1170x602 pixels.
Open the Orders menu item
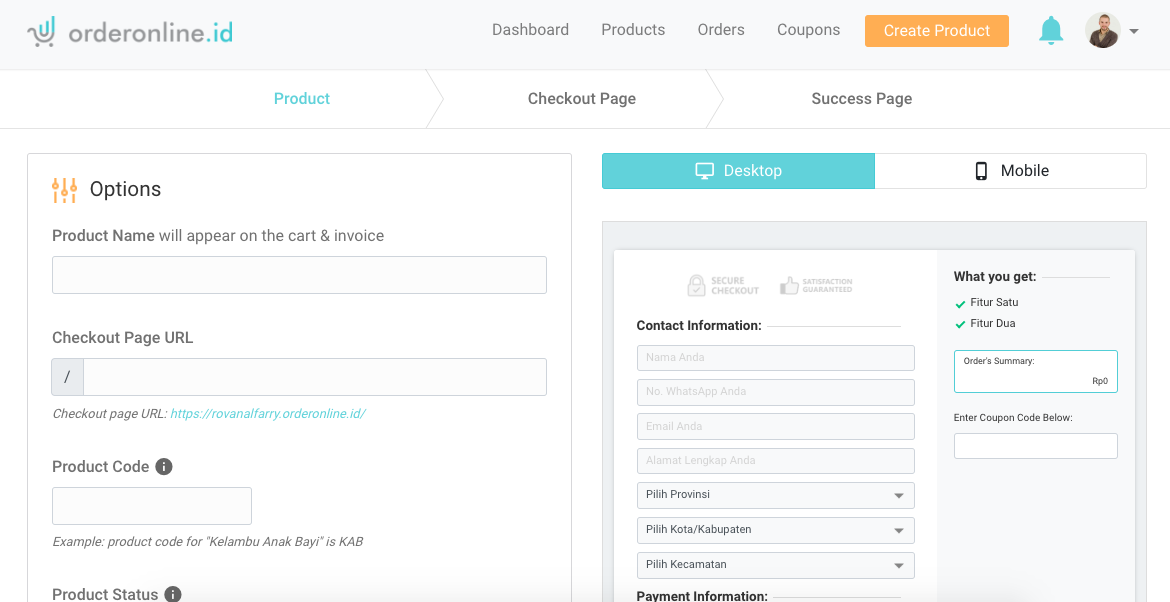click(x=721, y=30)
